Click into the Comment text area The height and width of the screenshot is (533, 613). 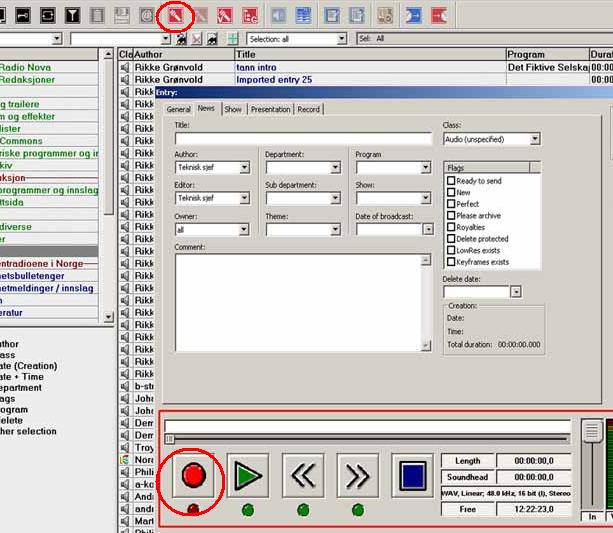(299, 303)
